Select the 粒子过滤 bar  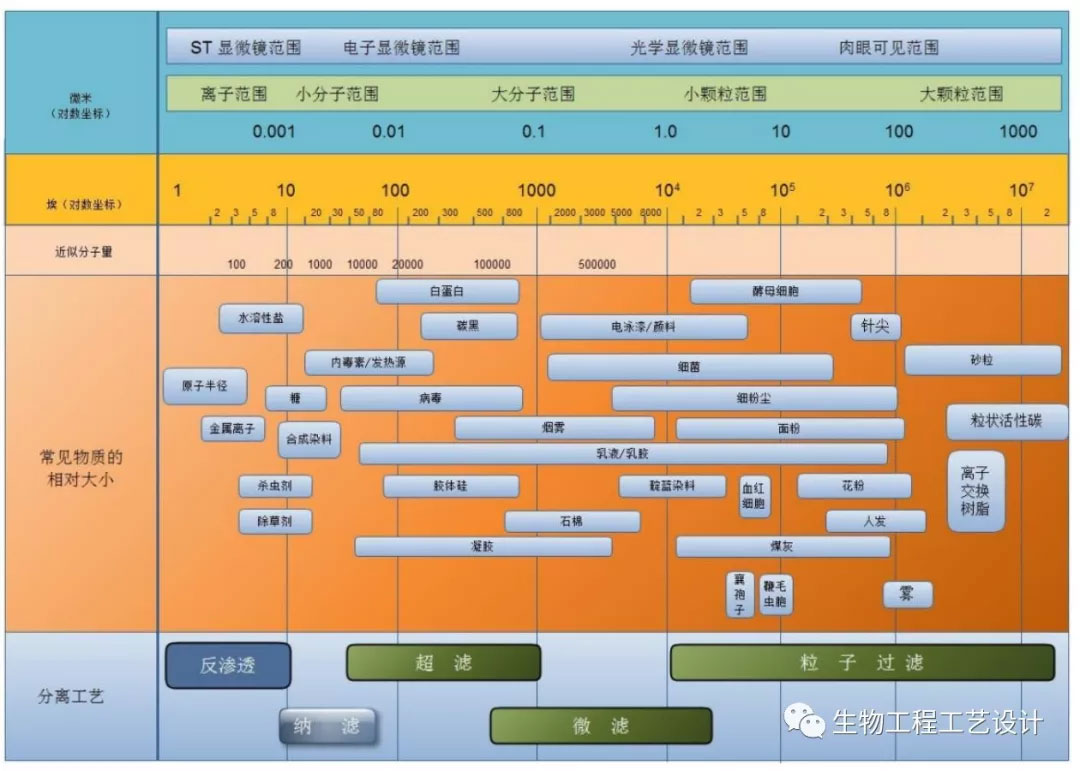(x=861, y=662)
